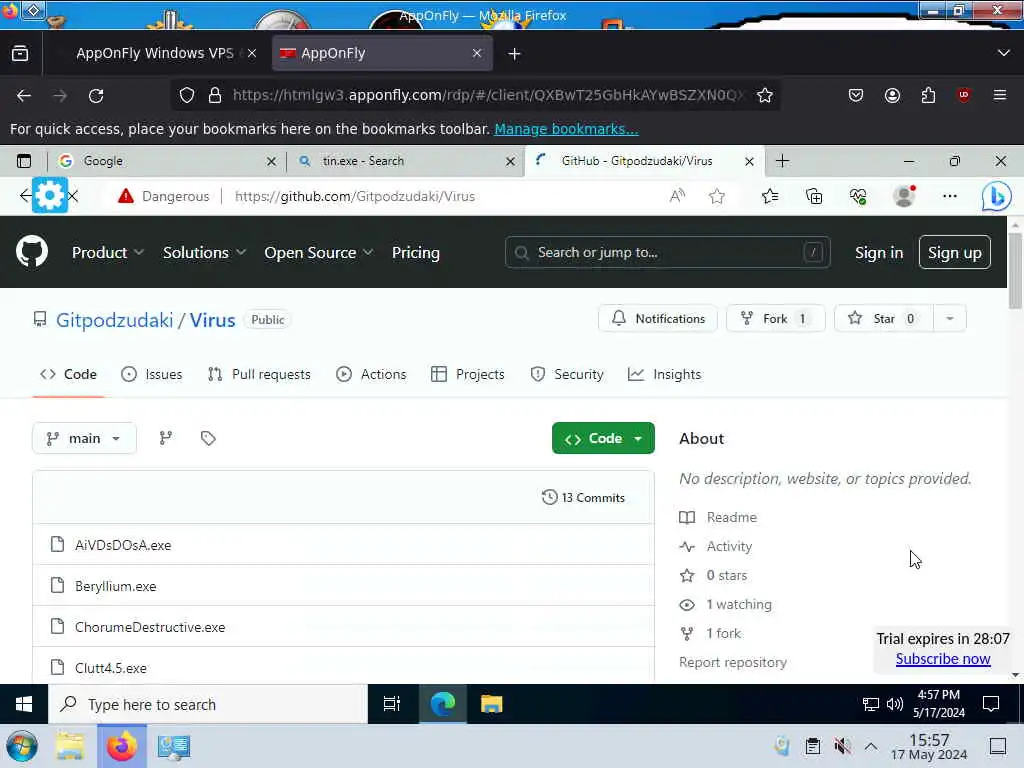Bookmark page with Firefox star icon
Image resolution: width=1024 pixels, height=768 pixels.
click(x=765, y=95)
